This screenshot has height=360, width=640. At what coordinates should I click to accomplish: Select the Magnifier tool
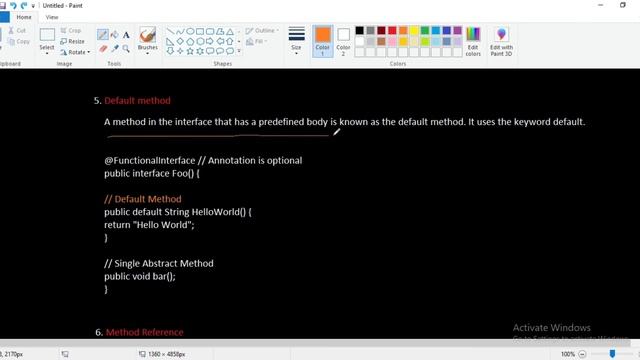[x=126, y=49]
